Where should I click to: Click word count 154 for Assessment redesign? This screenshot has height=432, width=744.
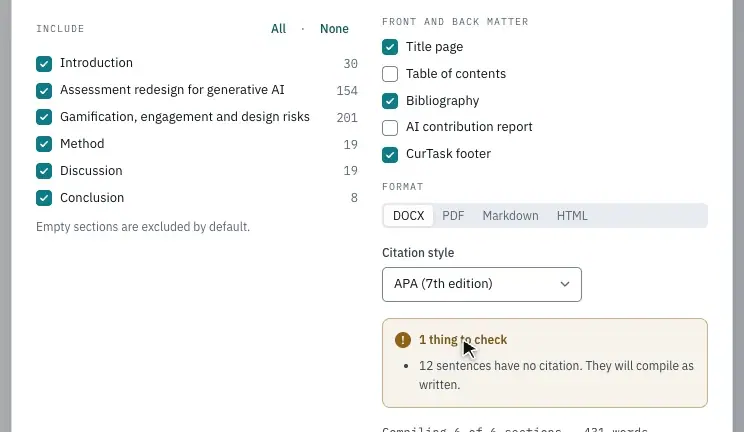click(x=347, y=91)
